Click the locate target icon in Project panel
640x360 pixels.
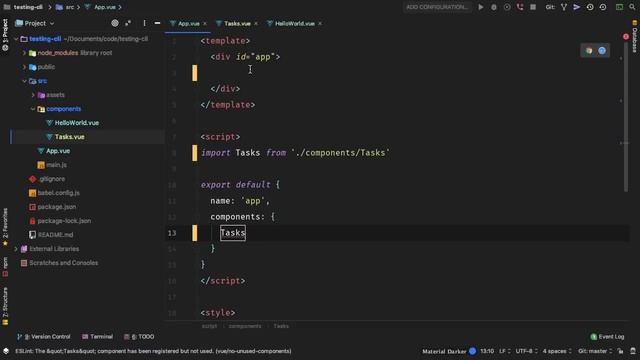coord(115,23)
